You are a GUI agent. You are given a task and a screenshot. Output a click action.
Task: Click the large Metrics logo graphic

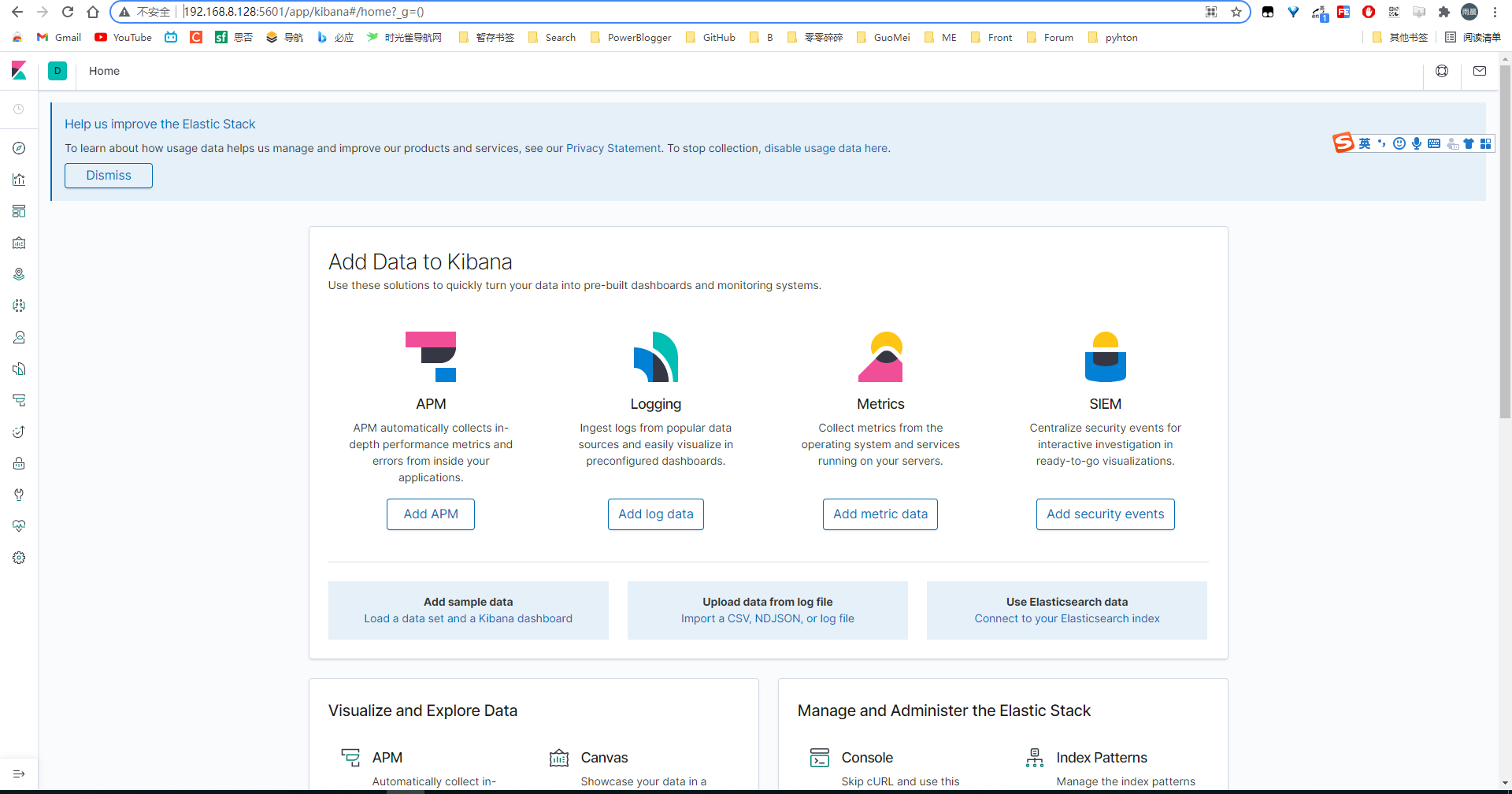tap(880, 357)
